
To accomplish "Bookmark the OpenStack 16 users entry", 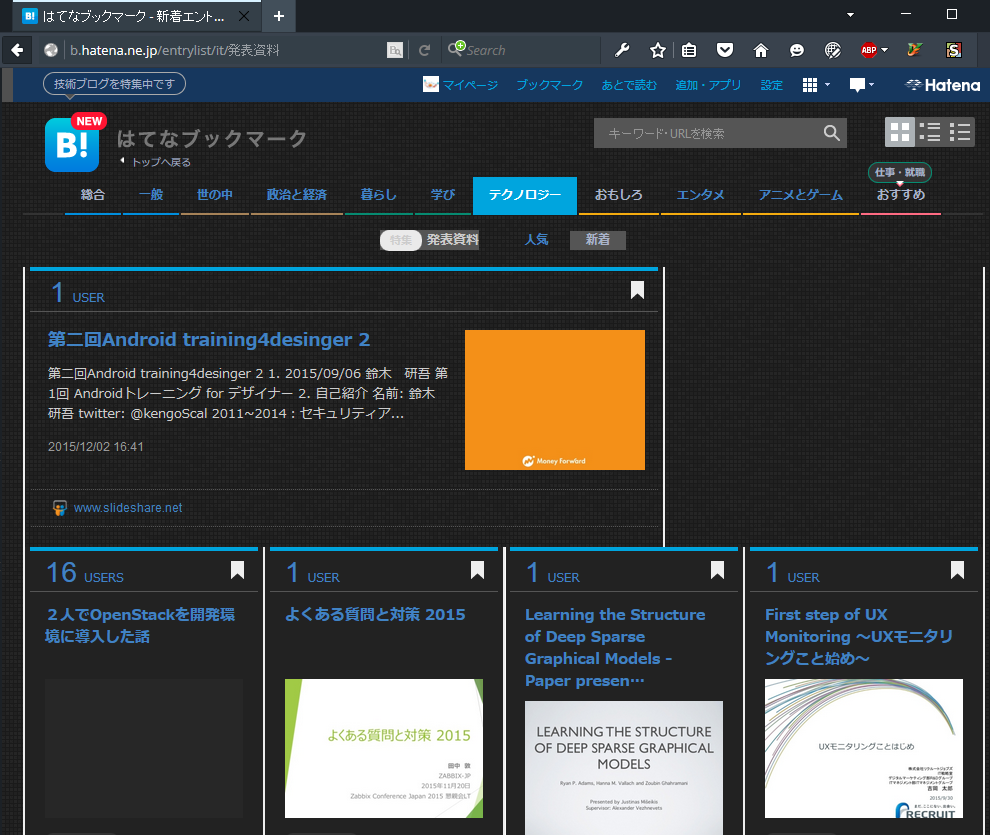I will click(237, 570).
